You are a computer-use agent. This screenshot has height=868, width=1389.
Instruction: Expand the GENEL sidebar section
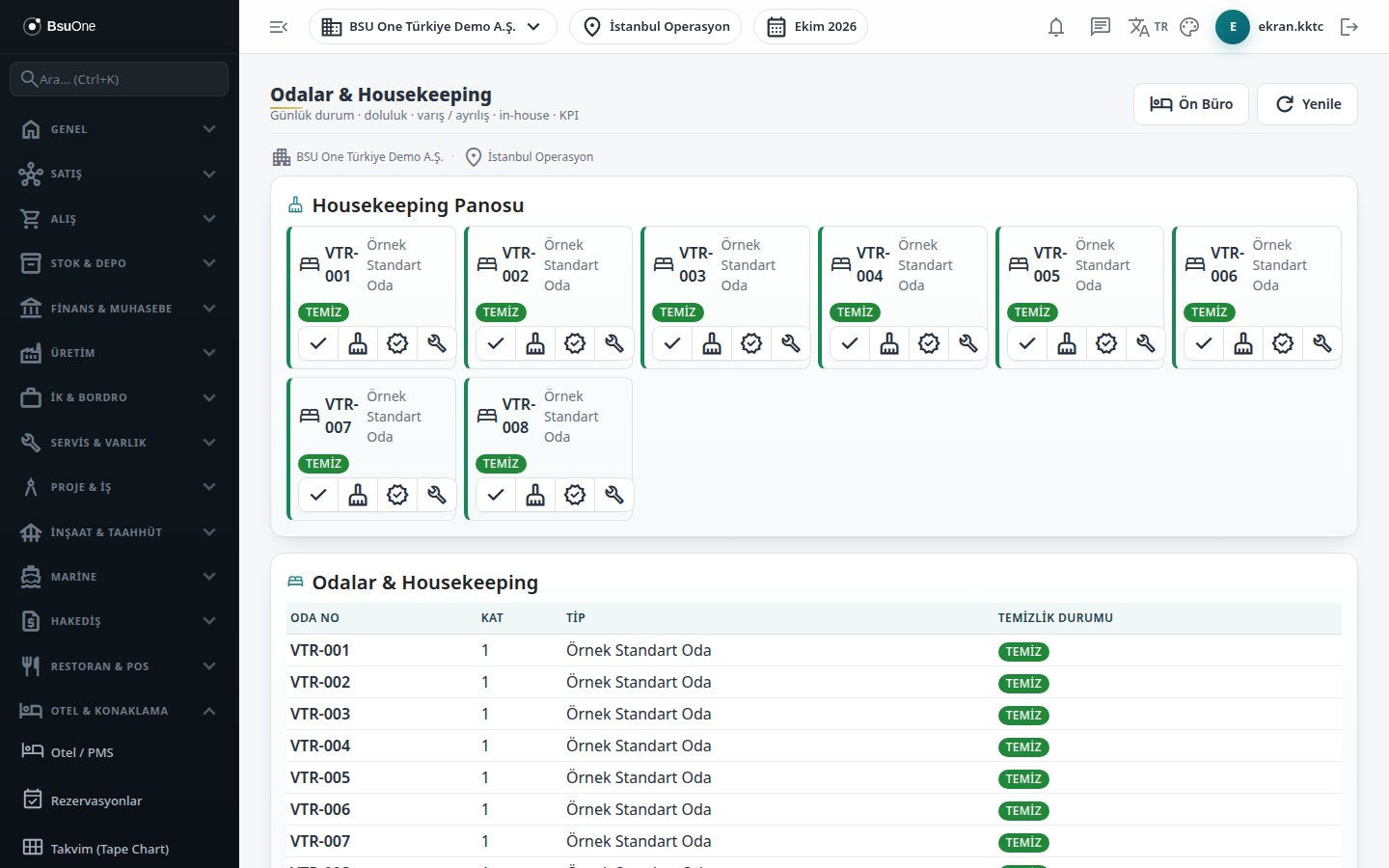(x=120, y=129)
